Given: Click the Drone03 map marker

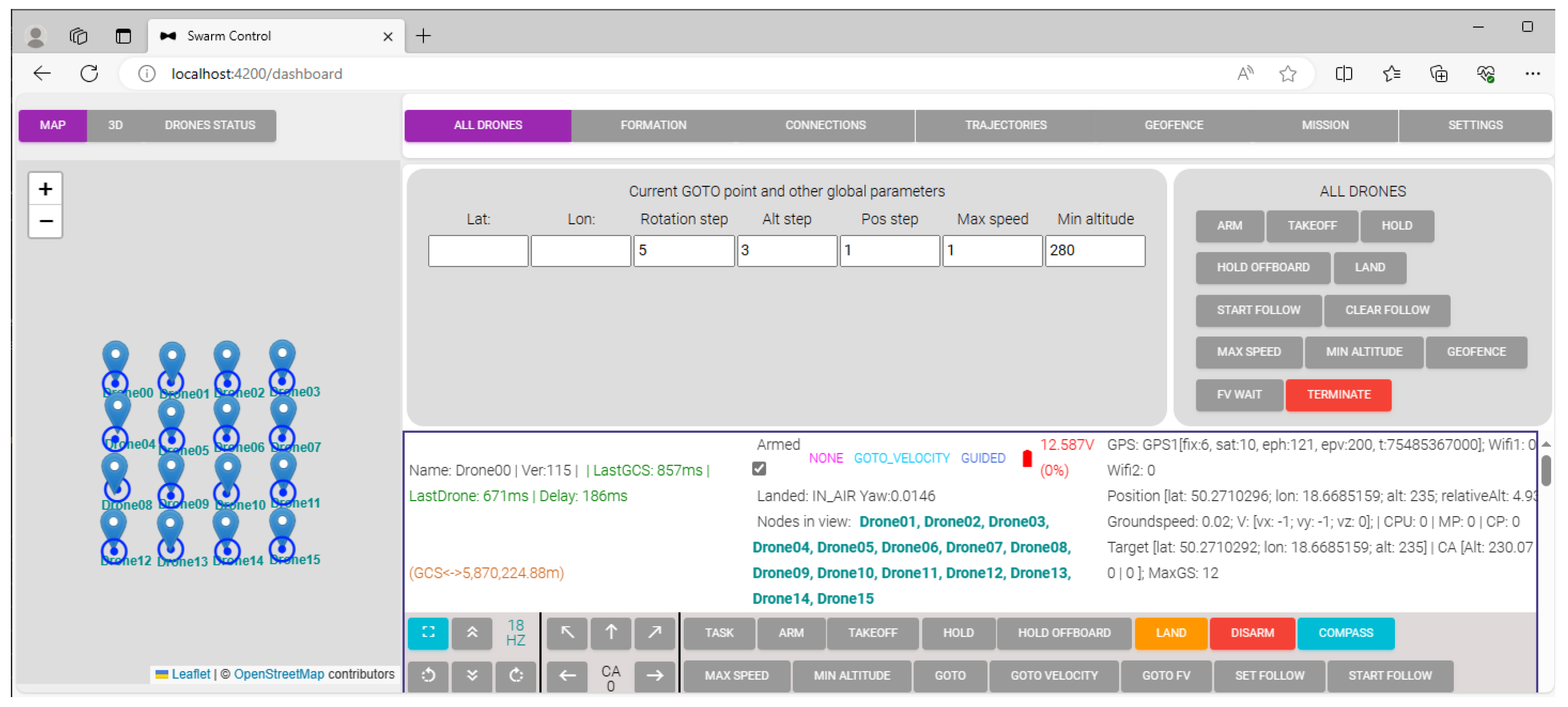Looking at the screenshot, I should (x=282, y=356).
